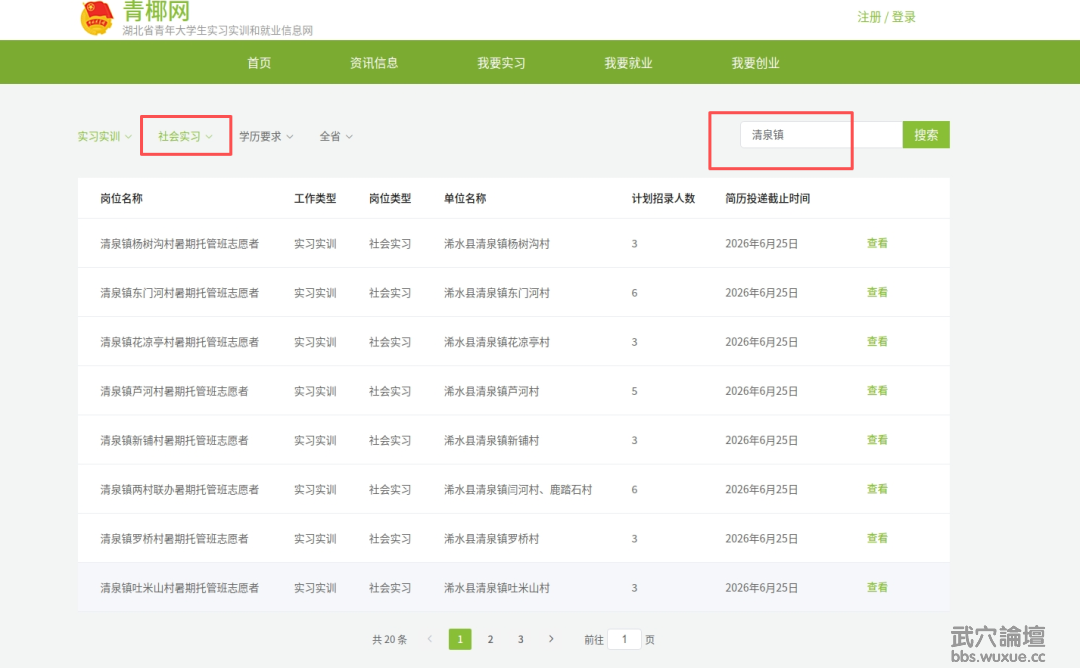Open the 资讯信息 menu
Screen dimensions: 1080x668
pos(374,63)
